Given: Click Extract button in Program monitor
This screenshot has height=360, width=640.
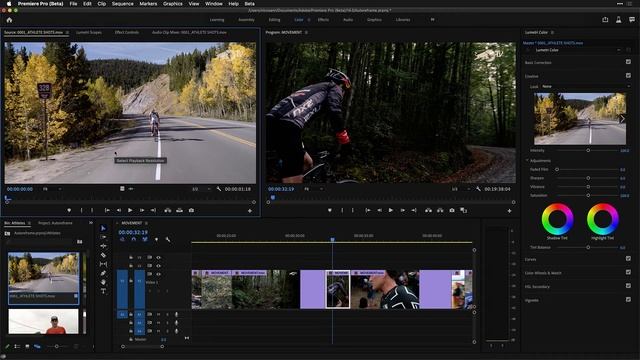Looking at the screenshot, I should (x=440, y=210).
